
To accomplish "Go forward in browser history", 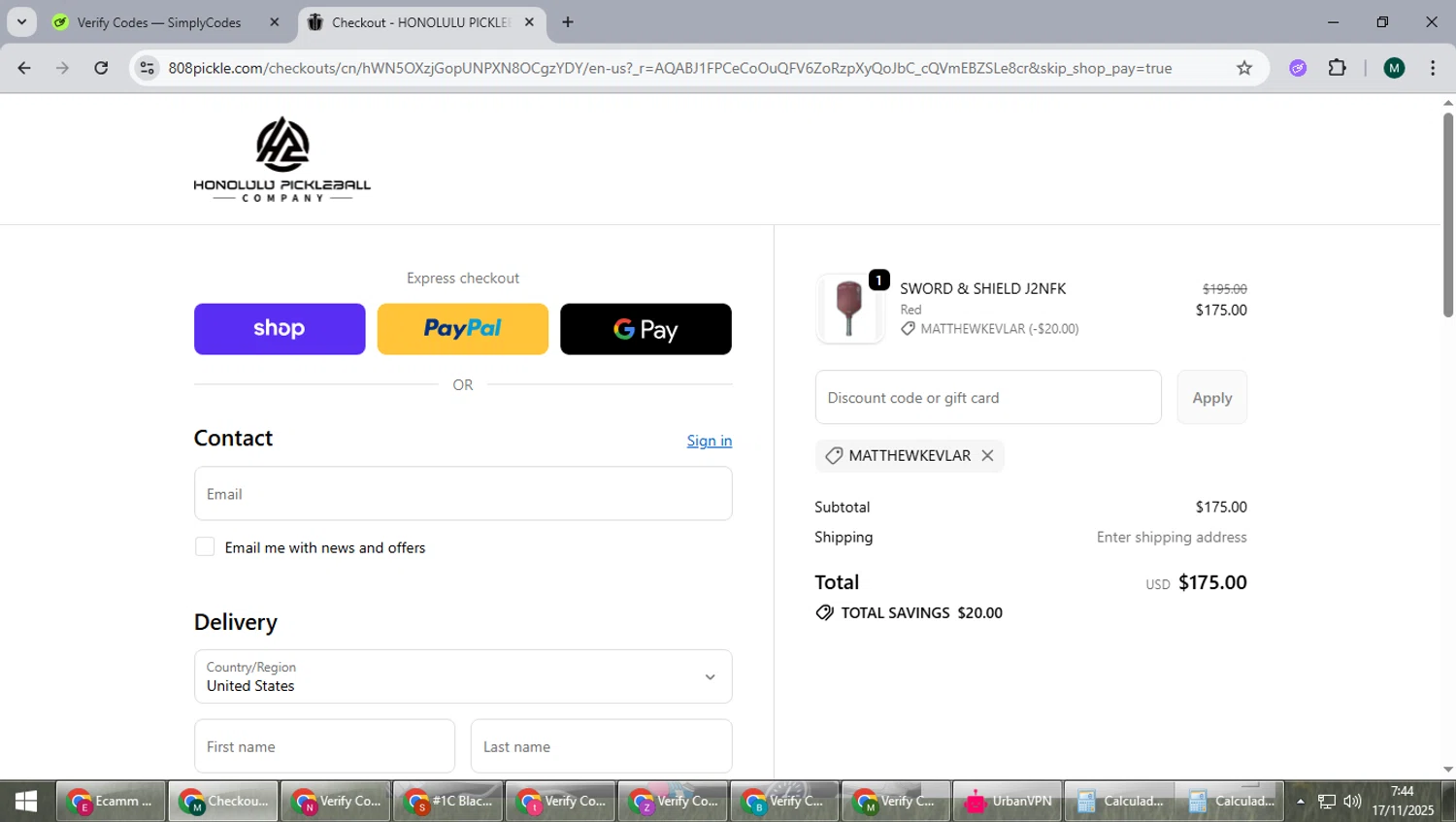I will pyautogui.click(x=62, y=68).
